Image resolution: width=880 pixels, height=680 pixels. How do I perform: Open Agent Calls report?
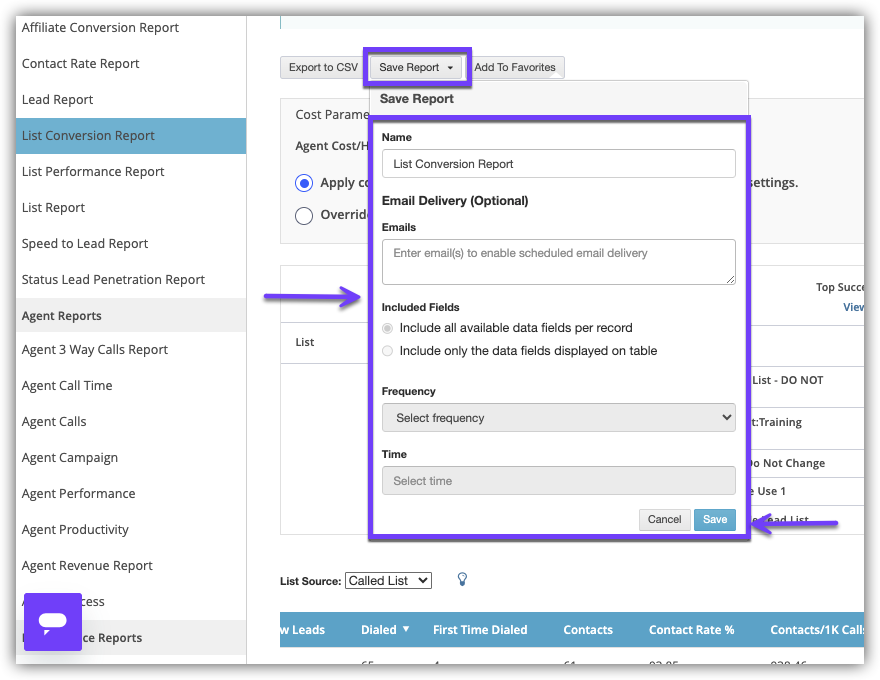coord(54,421)
